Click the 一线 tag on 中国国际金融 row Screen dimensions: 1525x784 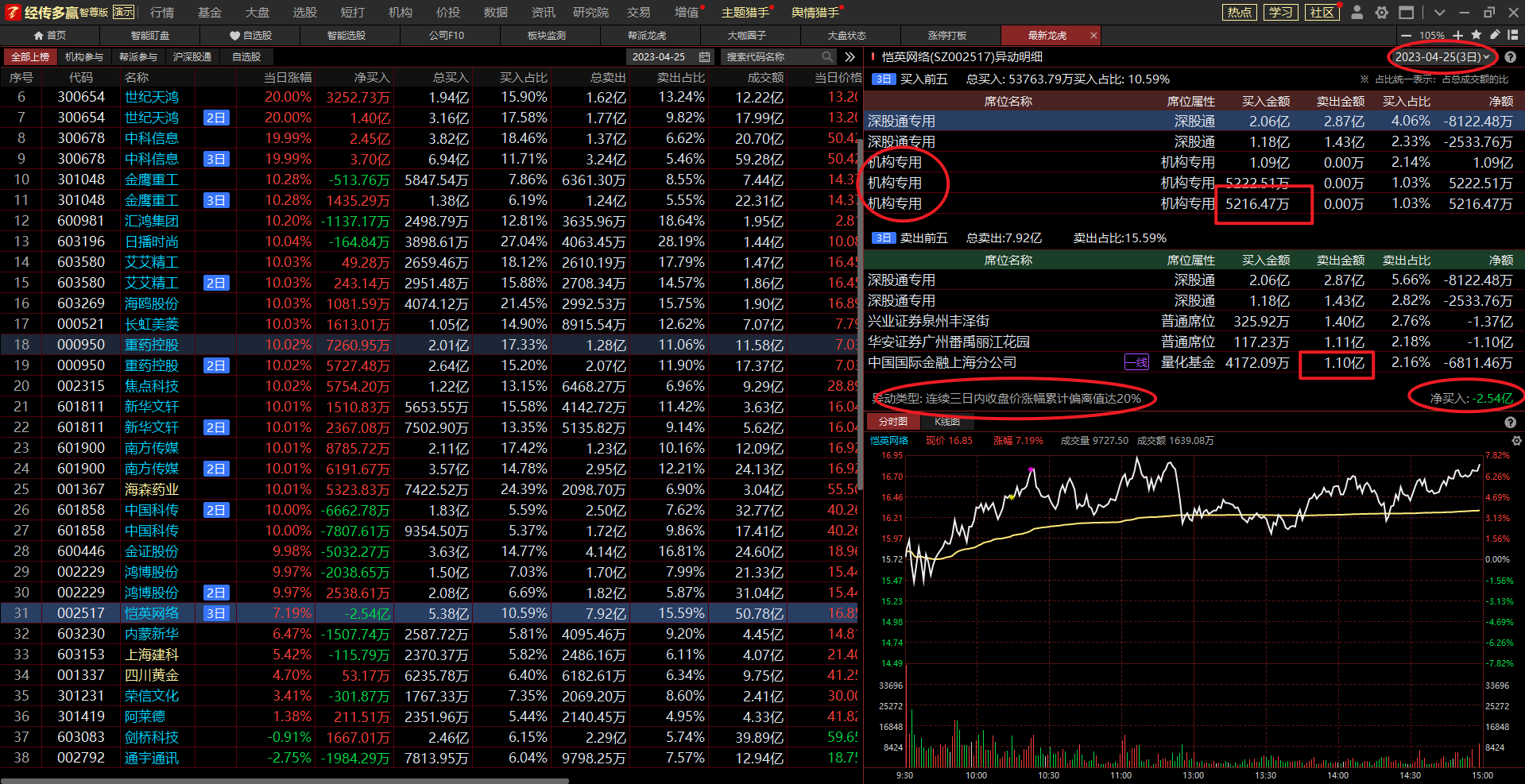point(1136,362)
